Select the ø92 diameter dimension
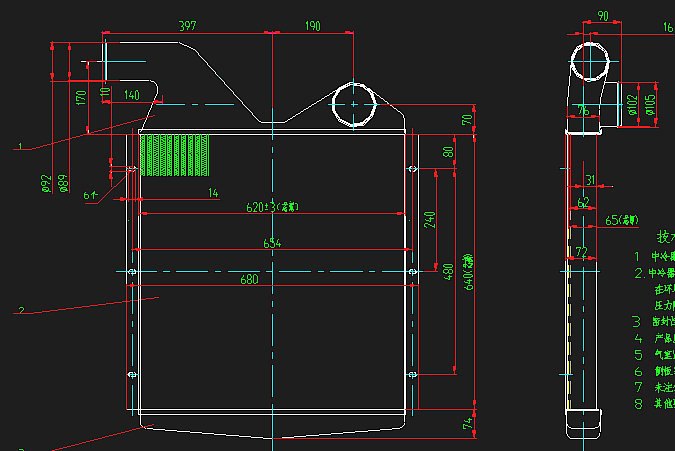The height and width of the screenshot is (451, 675). coord(46,183)
